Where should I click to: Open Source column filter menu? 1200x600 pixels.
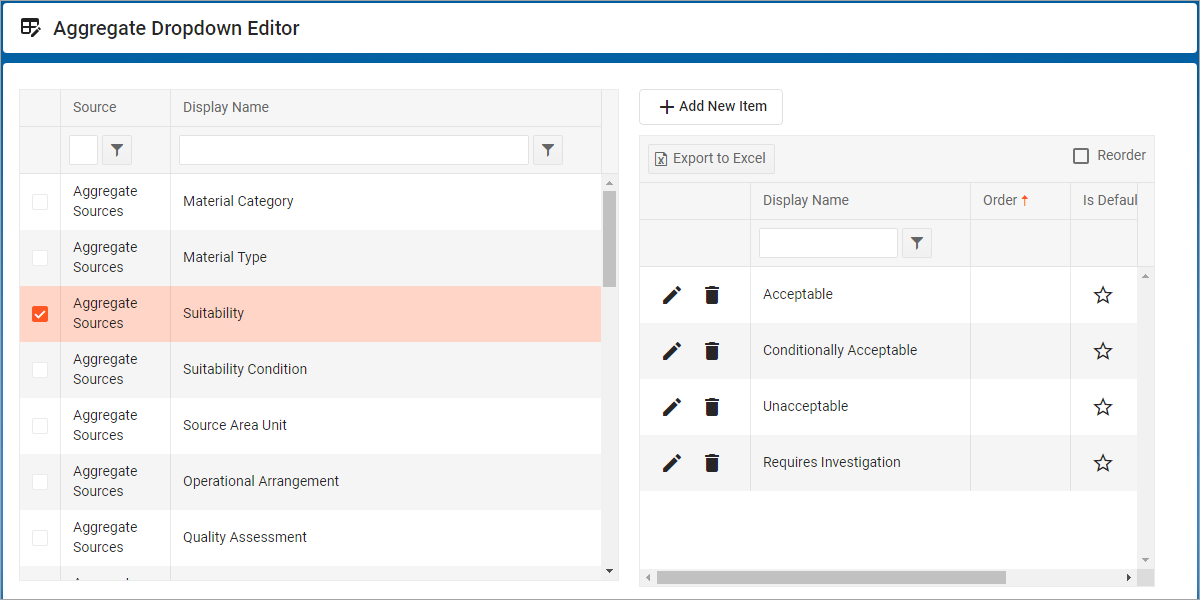(x=117, y=150)
